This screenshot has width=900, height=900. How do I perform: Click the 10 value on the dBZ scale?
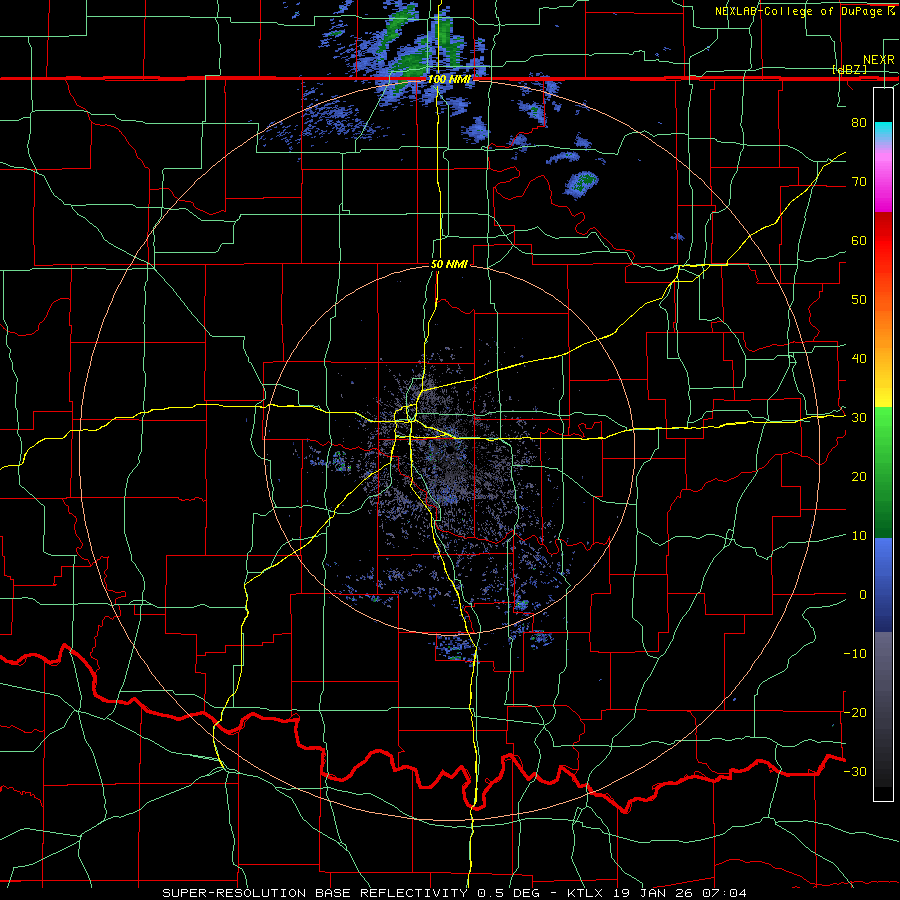(859, 536)
